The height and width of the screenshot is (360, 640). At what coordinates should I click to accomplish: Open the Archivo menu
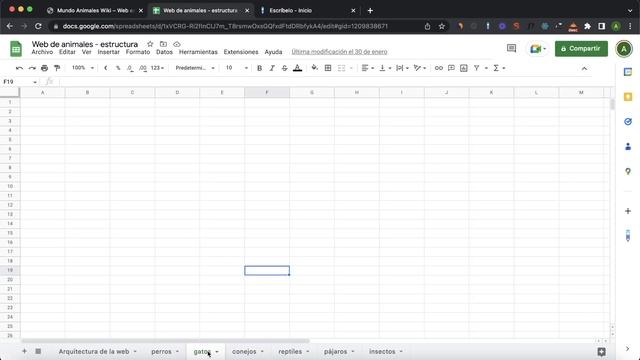pyautogui.click(x=42, y=52)
